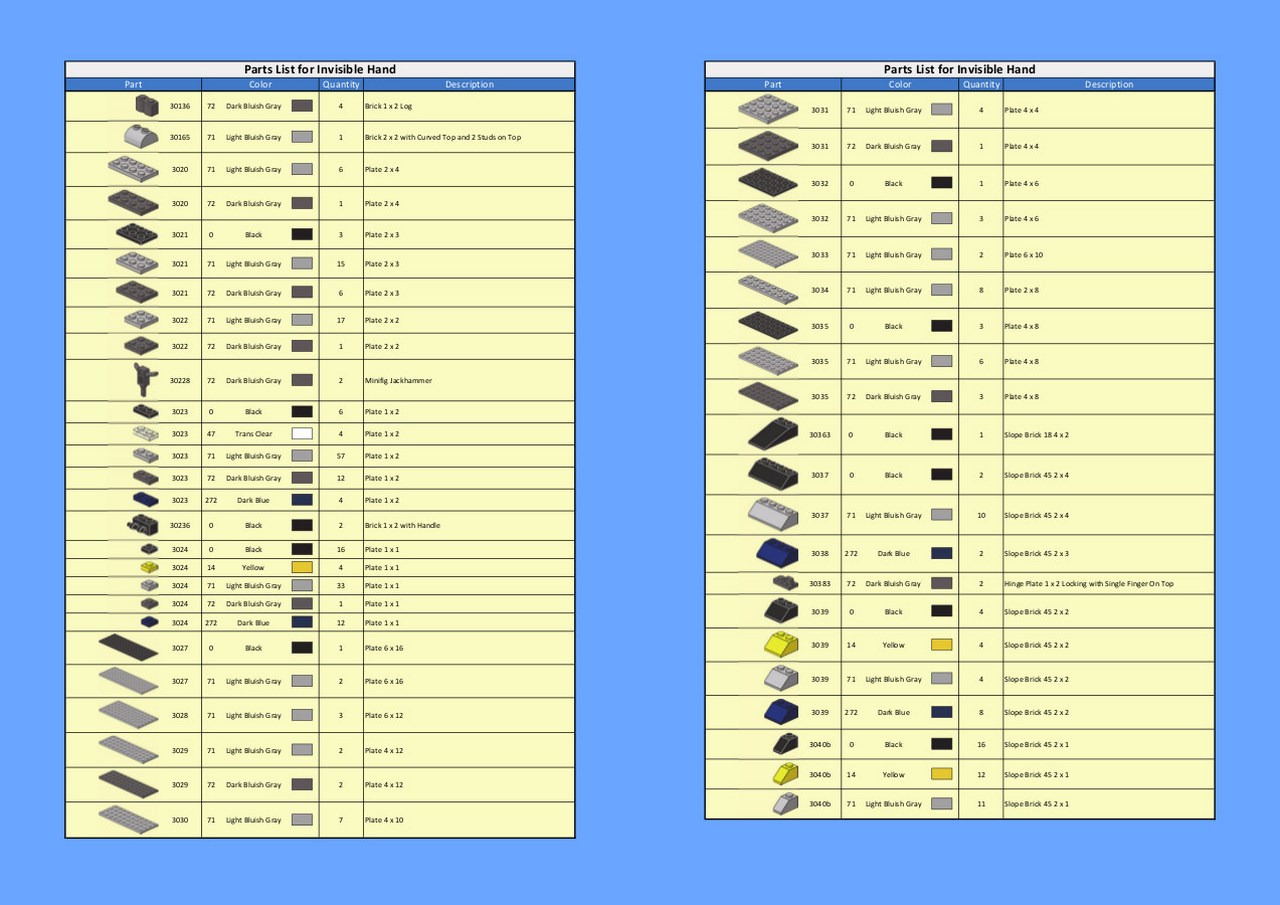The height and width of the screenshot is (905, 1280).
Task: Click the Plate 2 x 8 description
Action: click(1021, 290)
